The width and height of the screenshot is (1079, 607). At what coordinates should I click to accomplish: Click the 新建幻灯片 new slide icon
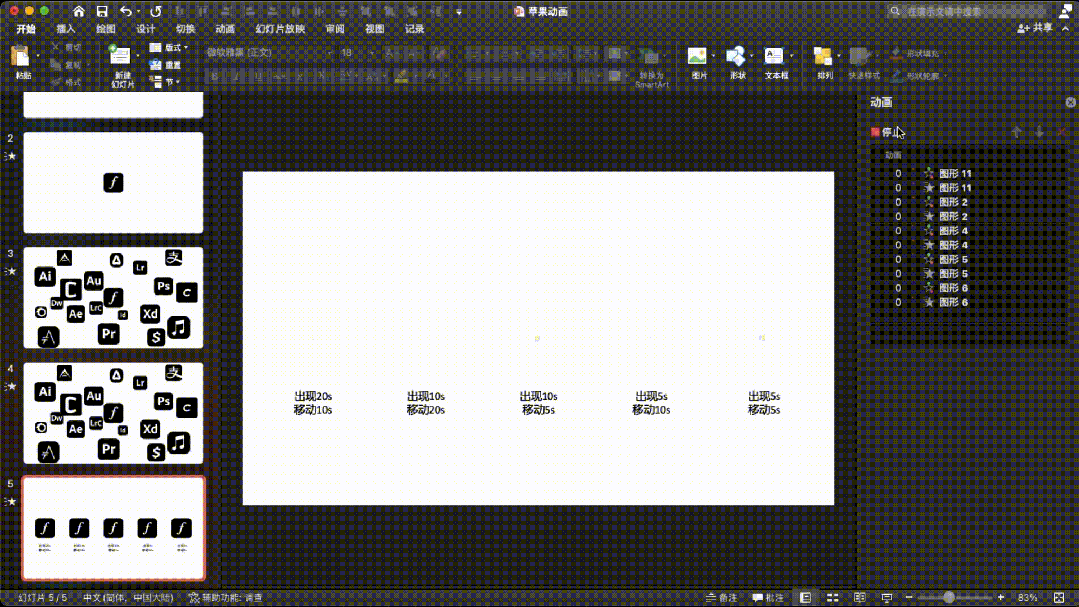click(x=120, y=56)
